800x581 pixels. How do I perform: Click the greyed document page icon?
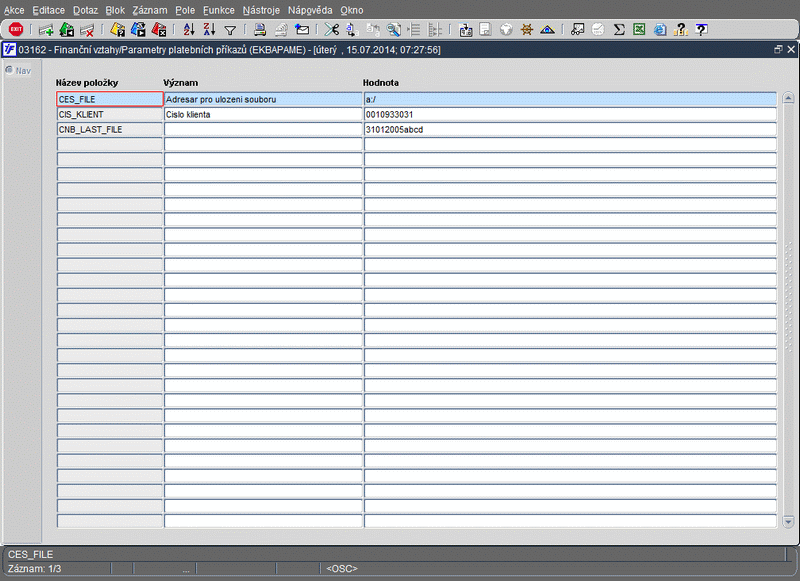pos(485,30)
